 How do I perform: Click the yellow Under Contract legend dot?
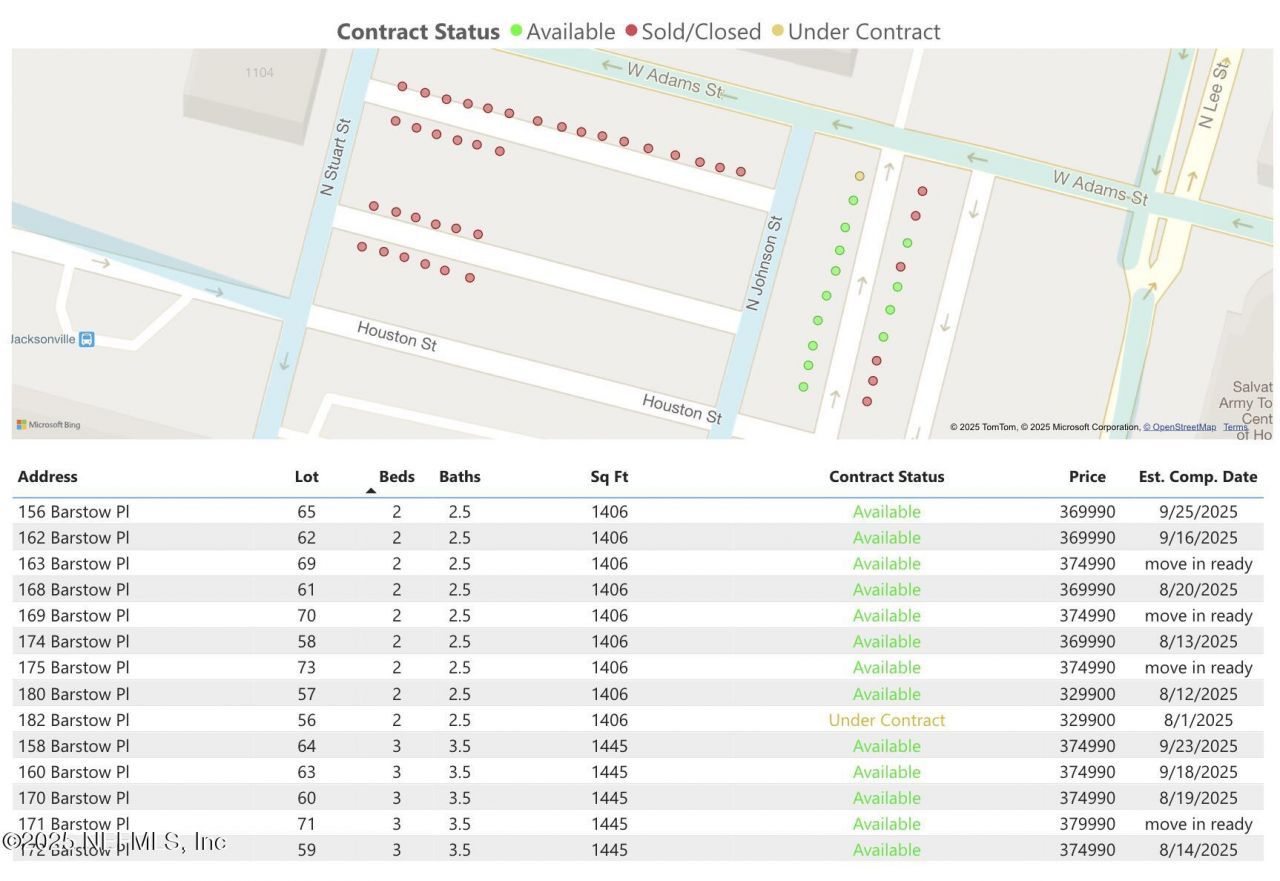point(777,31)
